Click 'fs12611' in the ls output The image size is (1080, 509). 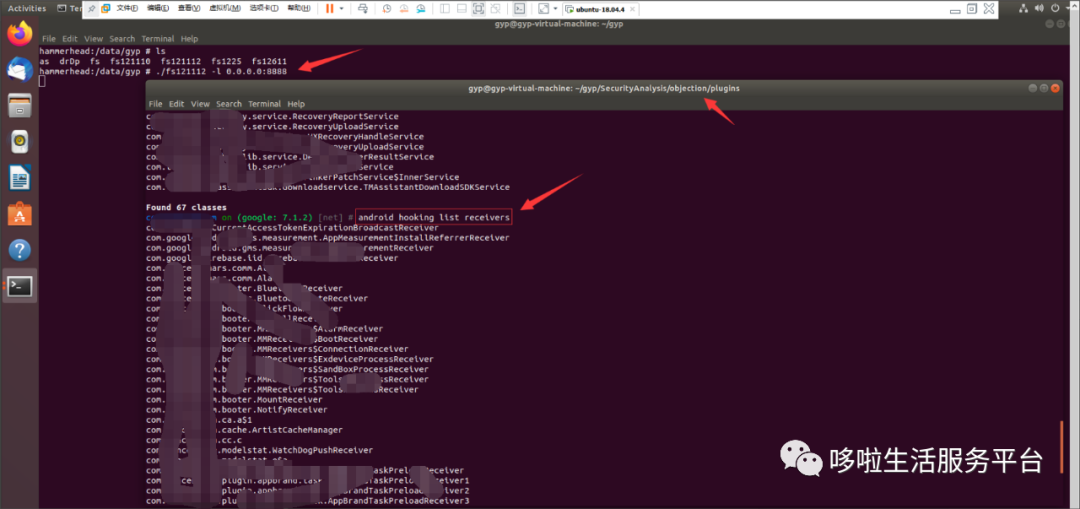(269, 61)
